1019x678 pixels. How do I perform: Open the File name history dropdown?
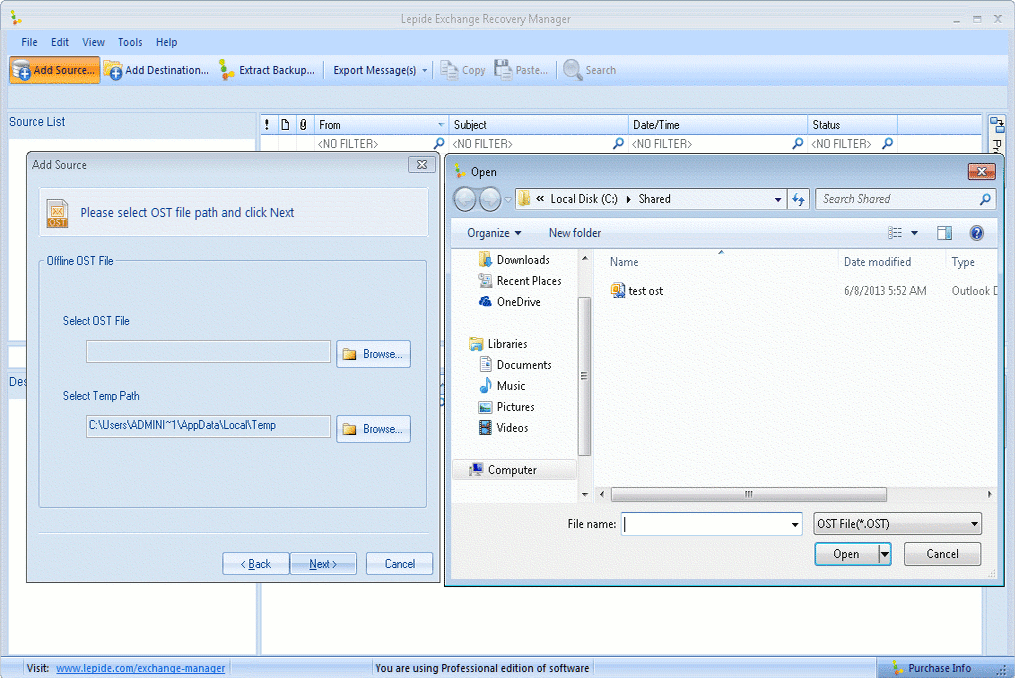click(795, 524)
